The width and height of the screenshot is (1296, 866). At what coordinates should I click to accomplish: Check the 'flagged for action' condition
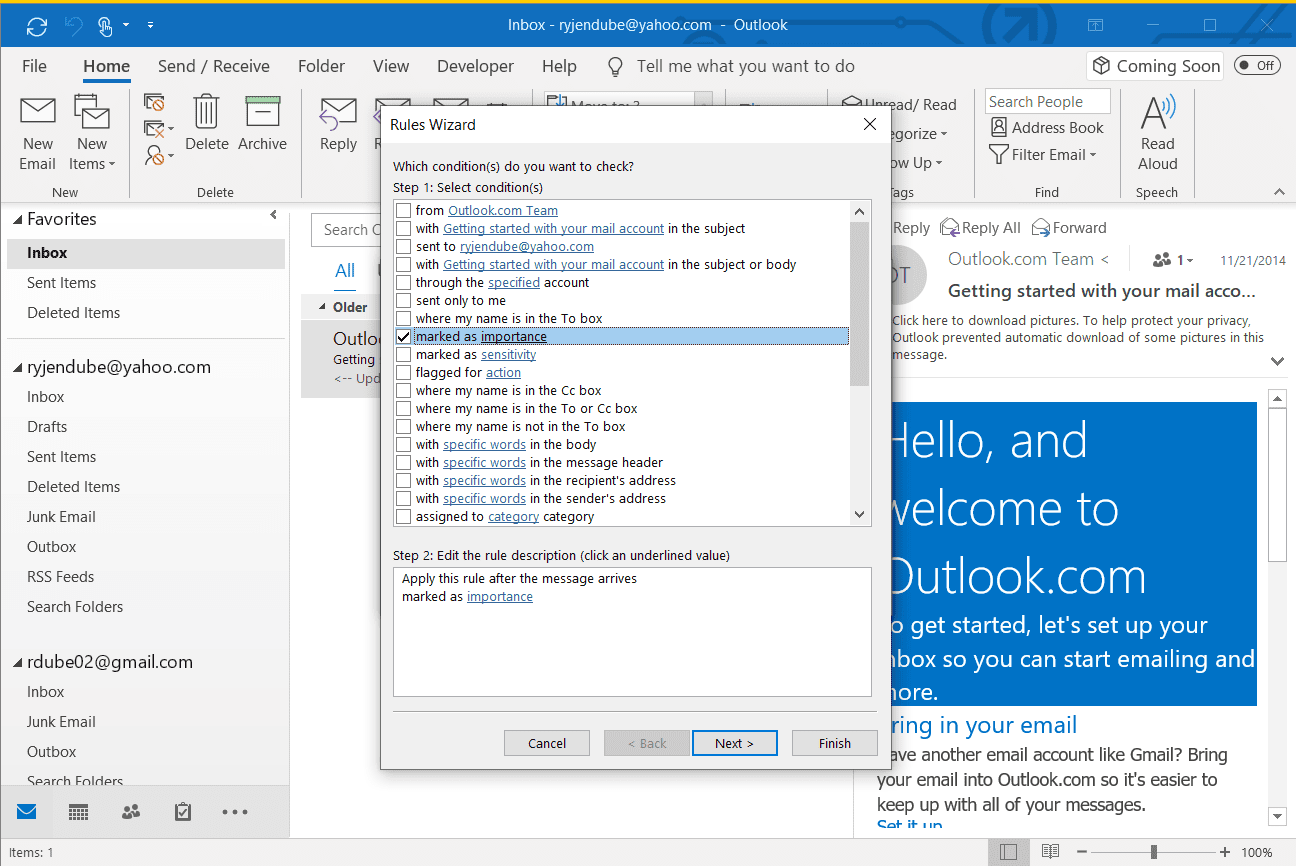point(404,373)
